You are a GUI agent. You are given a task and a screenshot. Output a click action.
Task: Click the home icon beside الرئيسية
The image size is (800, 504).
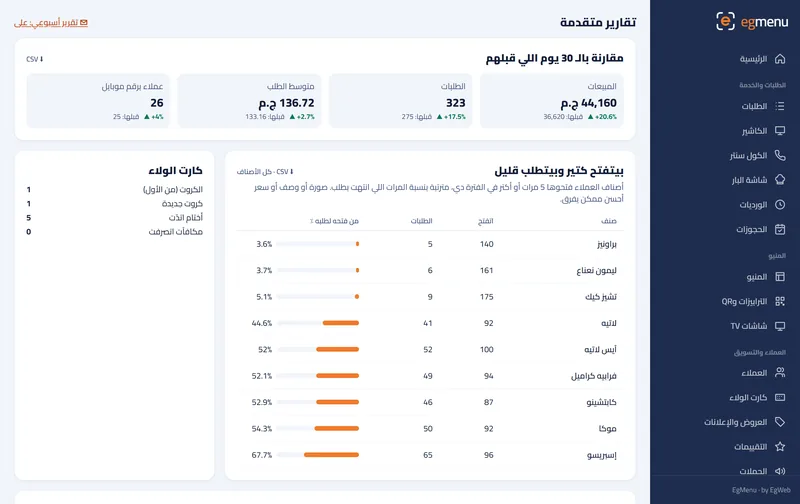(780, 59)
